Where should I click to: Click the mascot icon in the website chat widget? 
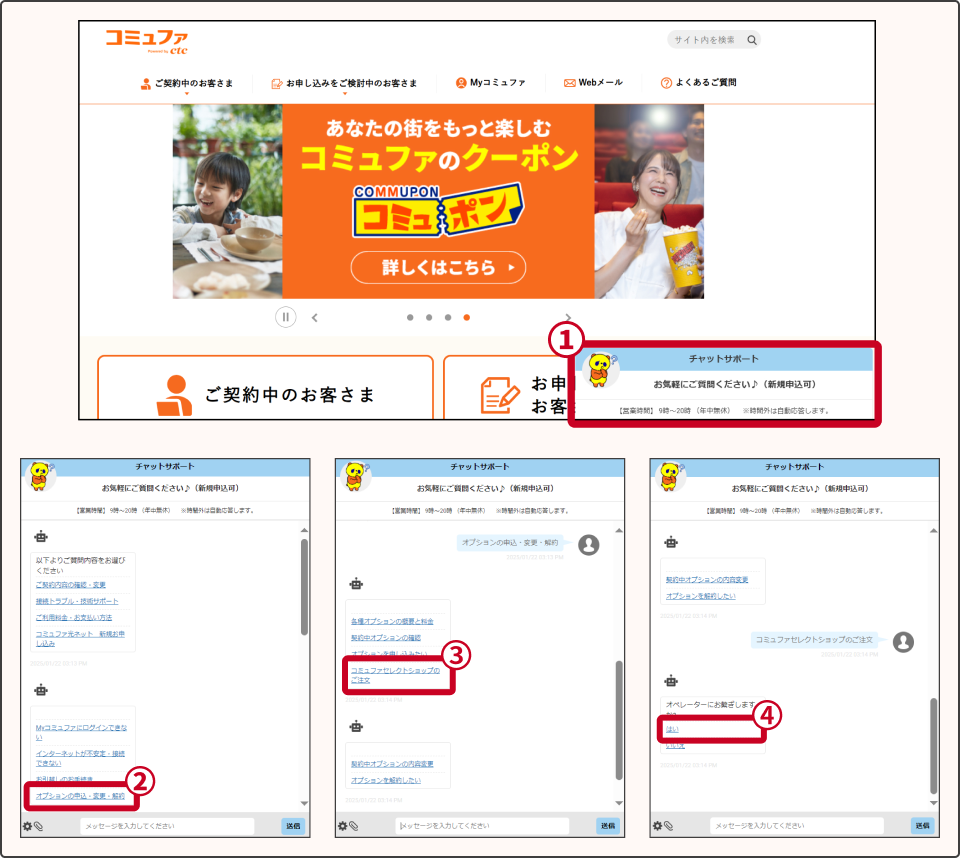pos(599,369)
